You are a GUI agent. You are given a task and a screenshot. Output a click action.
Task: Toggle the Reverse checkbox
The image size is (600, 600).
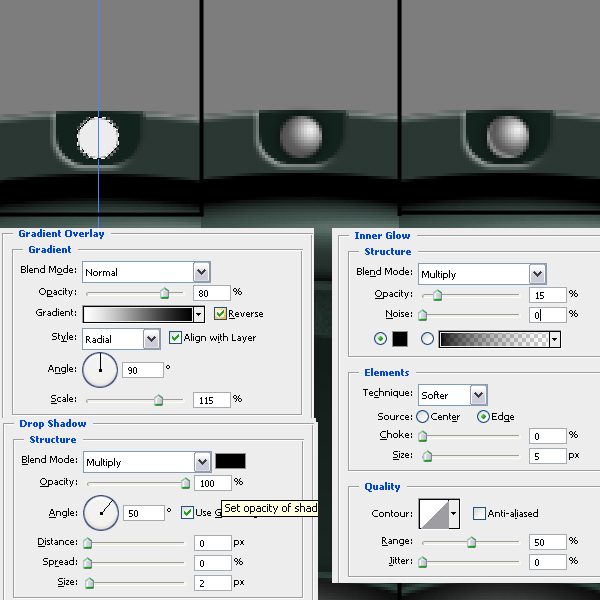point(220,314)
